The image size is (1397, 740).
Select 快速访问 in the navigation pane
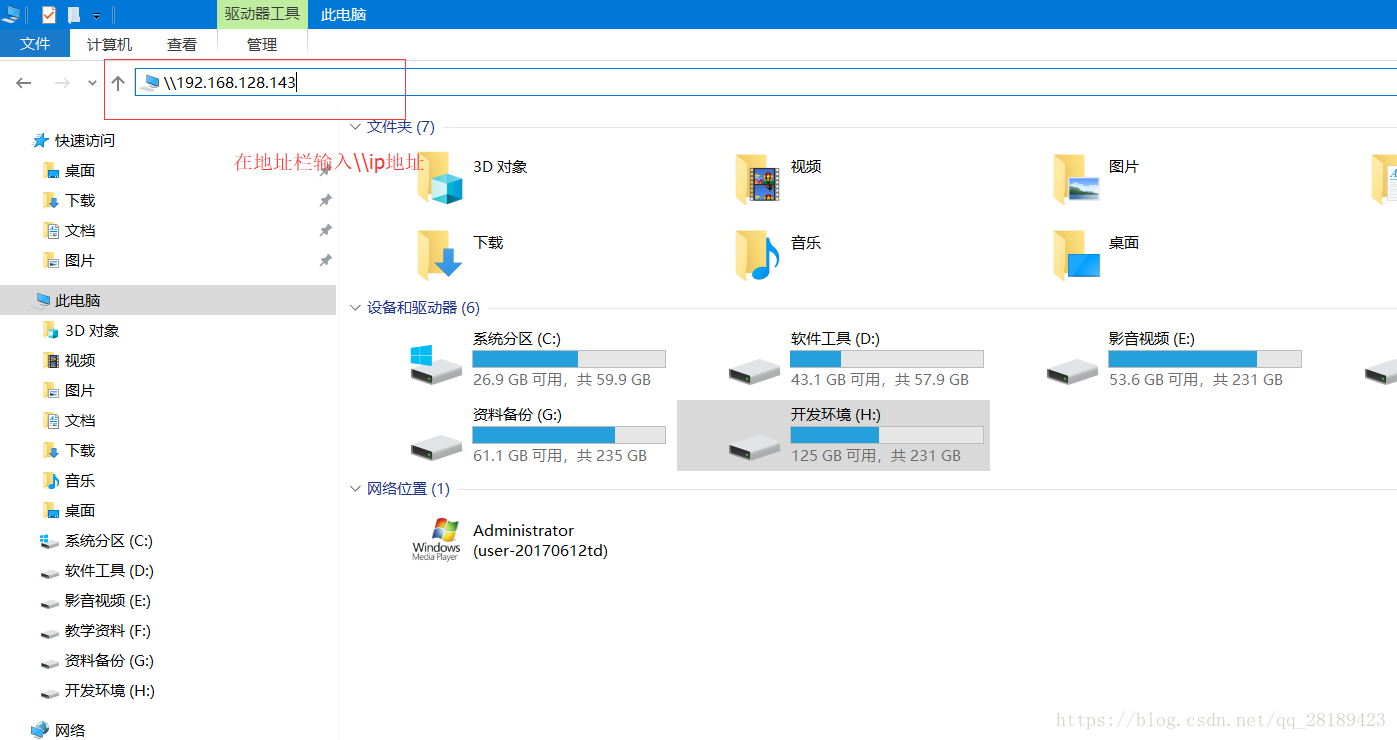coord(84,140)
